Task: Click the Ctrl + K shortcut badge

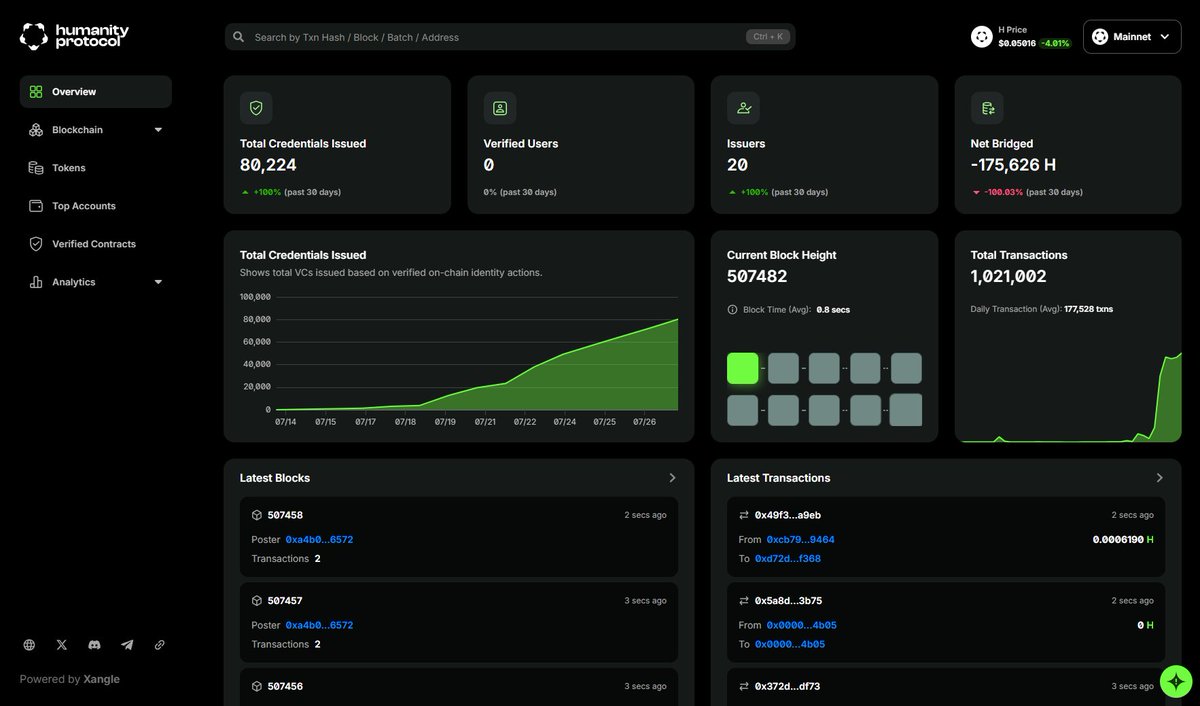Action: click(767, 37)
